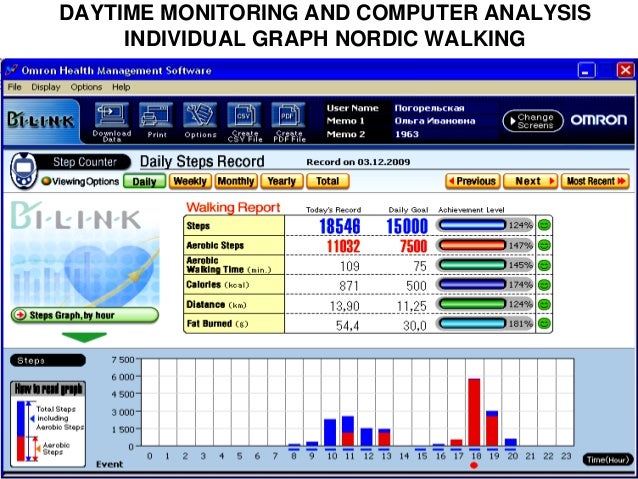Click the Walking Report heading
This screenshot has width=638, height=479.
click(233, 208)
